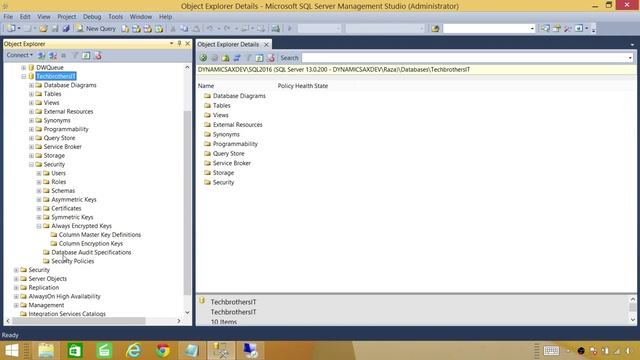Click the Save All icon in main toolbar
The height and width of the screenshot is (360, 640).
[66, 29]
